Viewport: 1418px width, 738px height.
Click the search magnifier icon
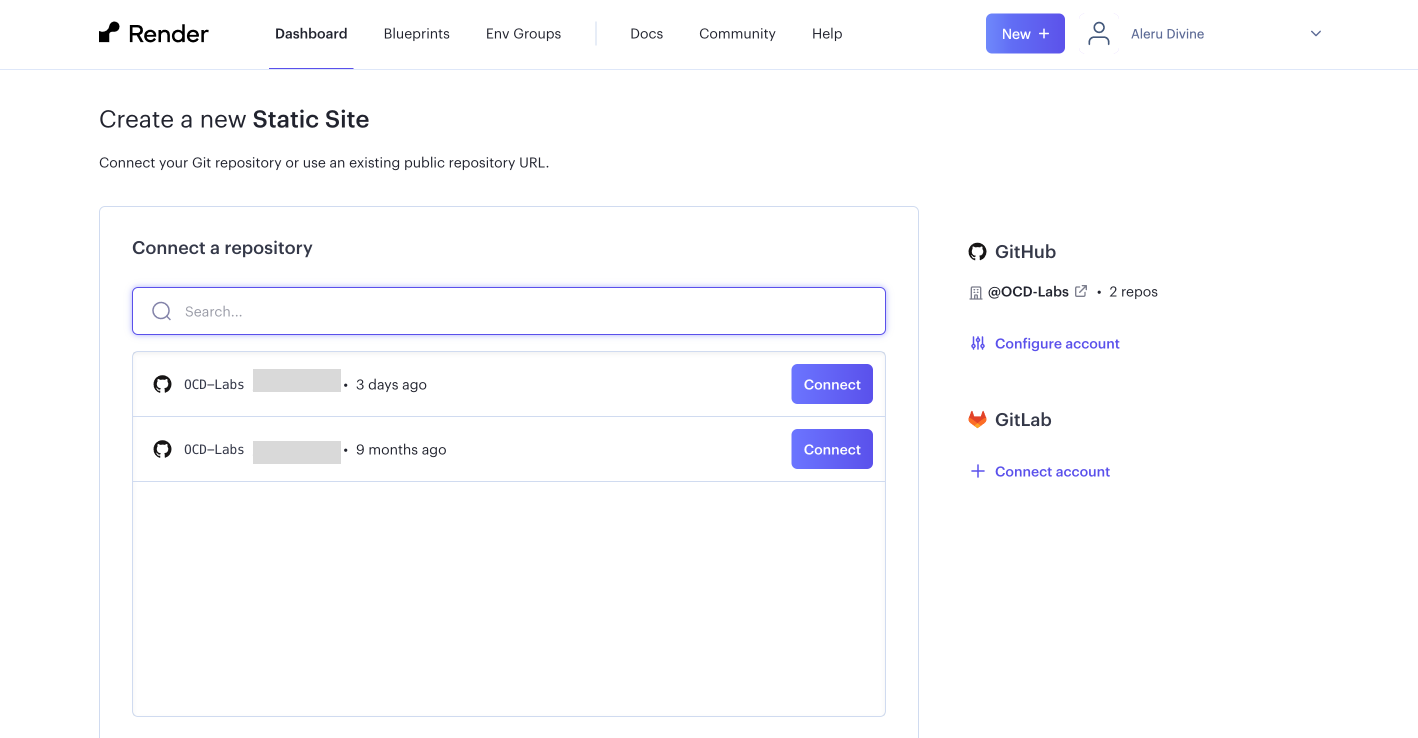161,311
